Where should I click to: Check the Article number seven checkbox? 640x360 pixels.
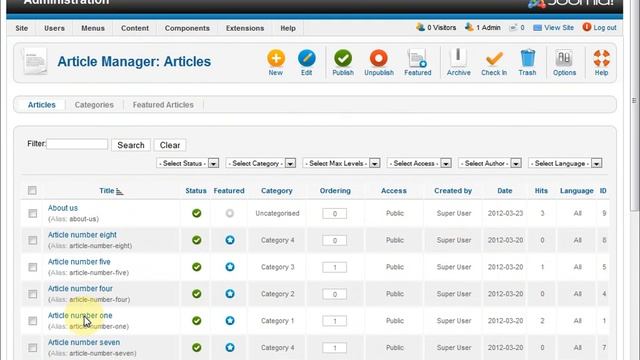pyautogui.click(x=32, y=348)
